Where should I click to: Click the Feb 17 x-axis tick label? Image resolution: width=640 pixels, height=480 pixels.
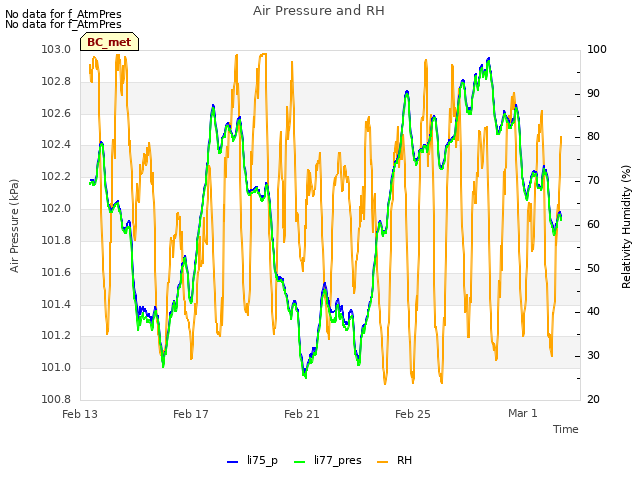click(191, 414)
